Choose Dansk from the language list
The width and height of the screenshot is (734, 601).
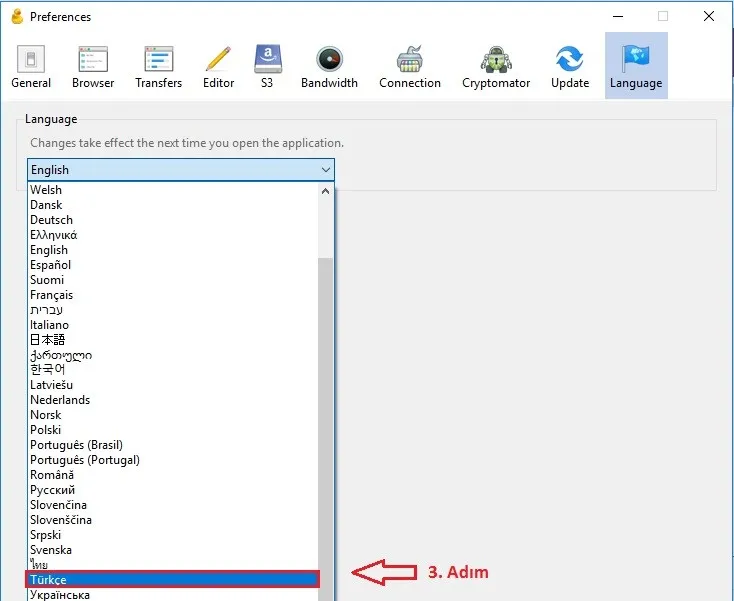(x=173, y=205)
